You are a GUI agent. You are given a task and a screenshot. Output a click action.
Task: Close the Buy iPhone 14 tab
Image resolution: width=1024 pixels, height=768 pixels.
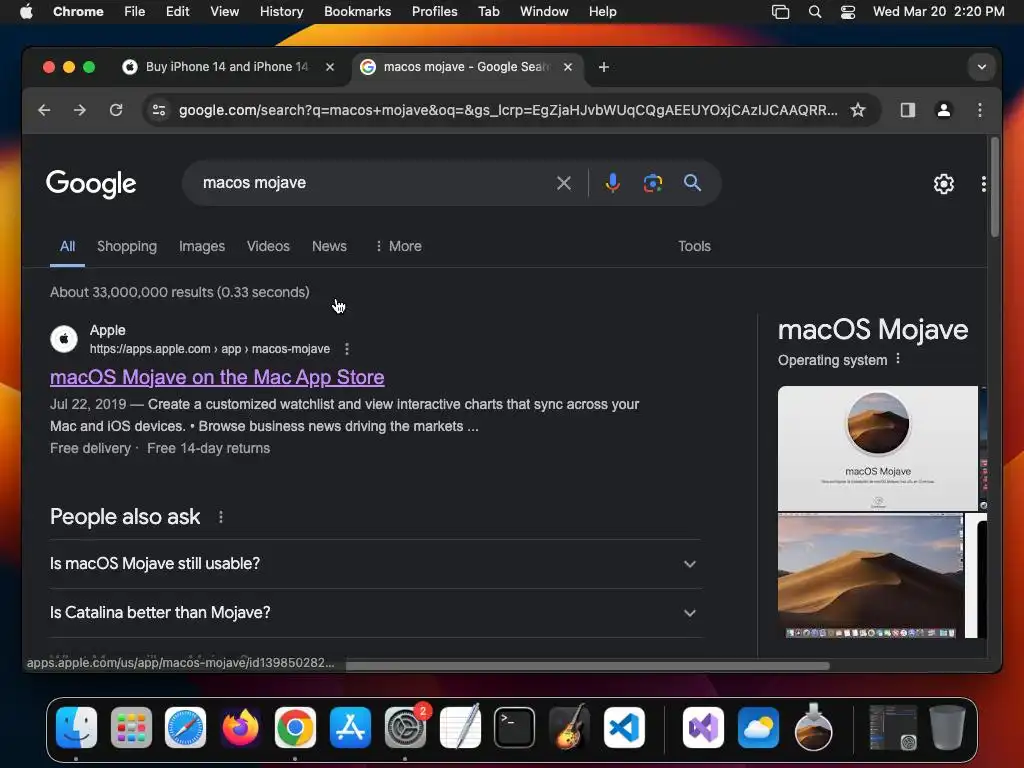330,67
